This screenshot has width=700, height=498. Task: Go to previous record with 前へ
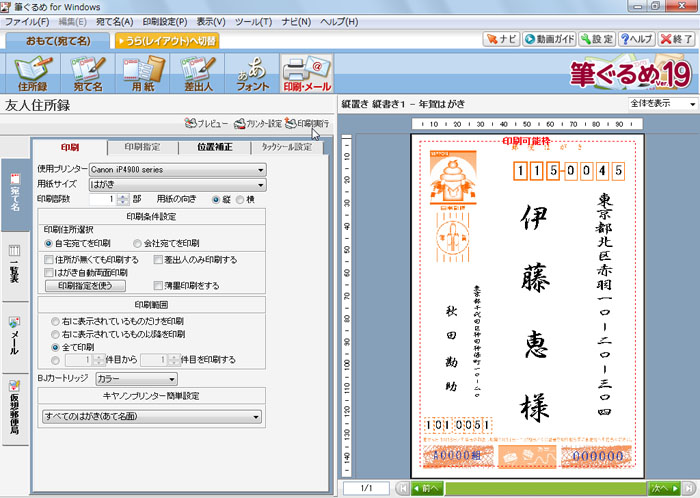(x=426, y=488)
